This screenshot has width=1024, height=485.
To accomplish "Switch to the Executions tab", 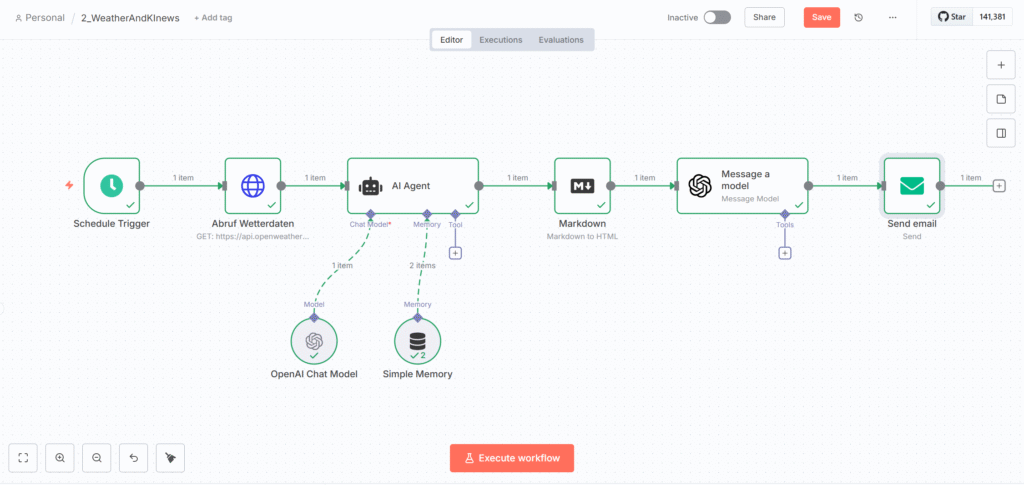I will pyautogui.click(x=500, y=40).
